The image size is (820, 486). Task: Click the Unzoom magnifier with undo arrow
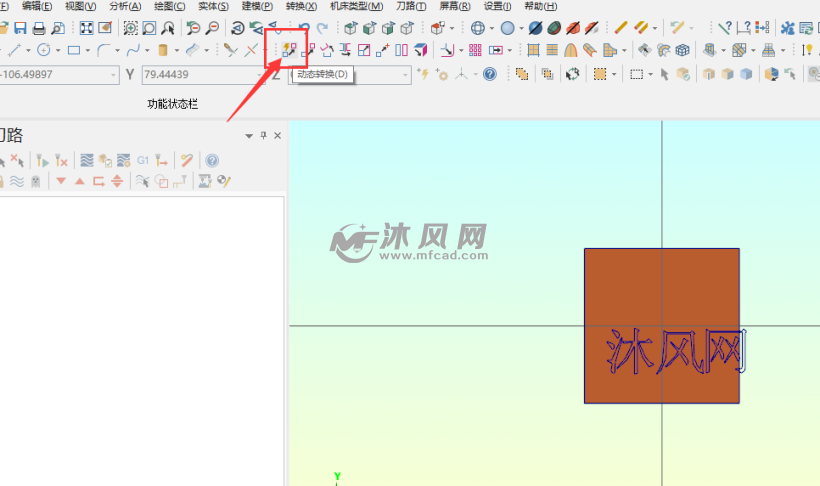coord(193,28)
